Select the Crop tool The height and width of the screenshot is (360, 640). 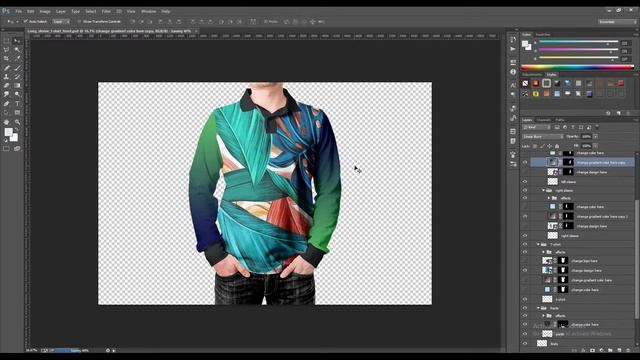[x=7, y=59]
